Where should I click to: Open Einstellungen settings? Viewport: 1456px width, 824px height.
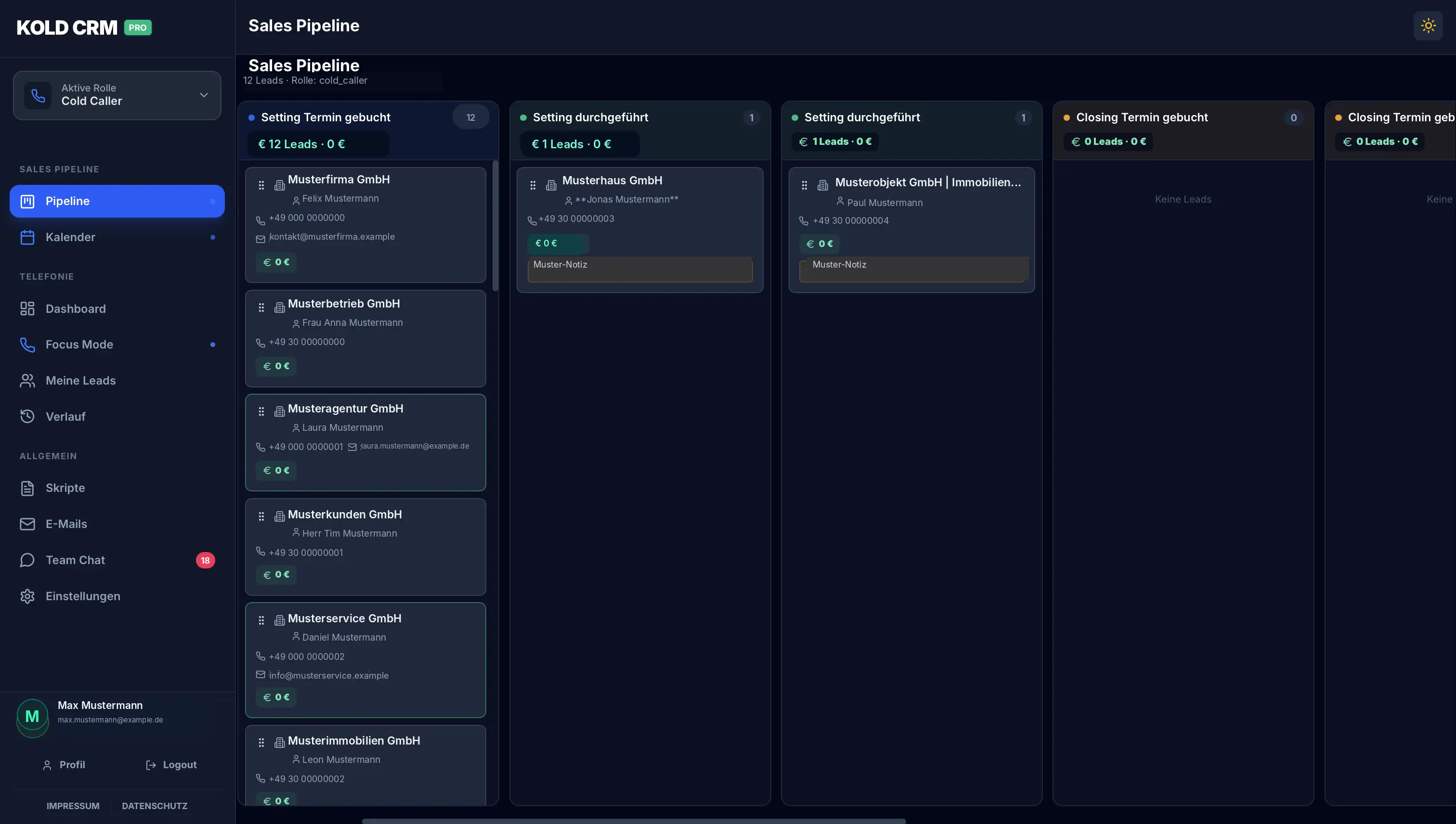pos(117,596)
